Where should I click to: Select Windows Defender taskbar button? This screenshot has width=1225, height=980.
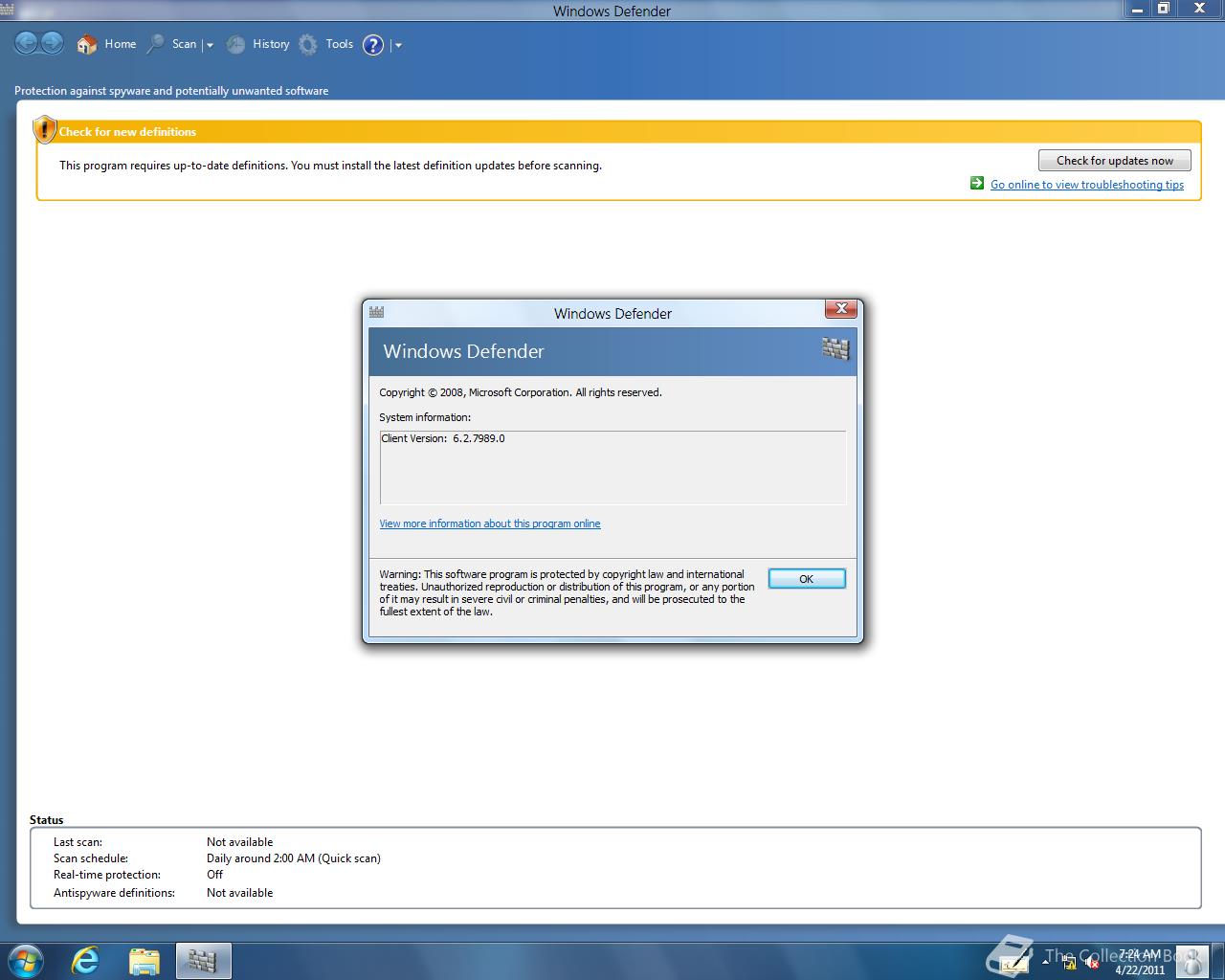pos(203,961)
